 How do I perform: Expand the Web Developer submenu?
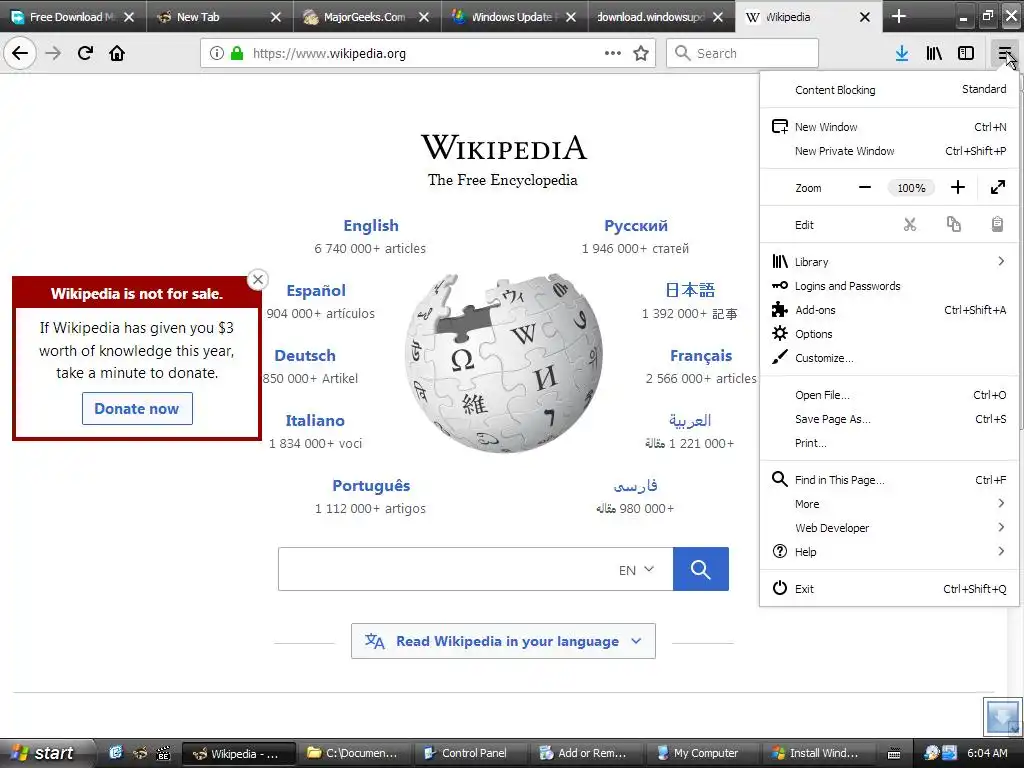tap(889, 528)
